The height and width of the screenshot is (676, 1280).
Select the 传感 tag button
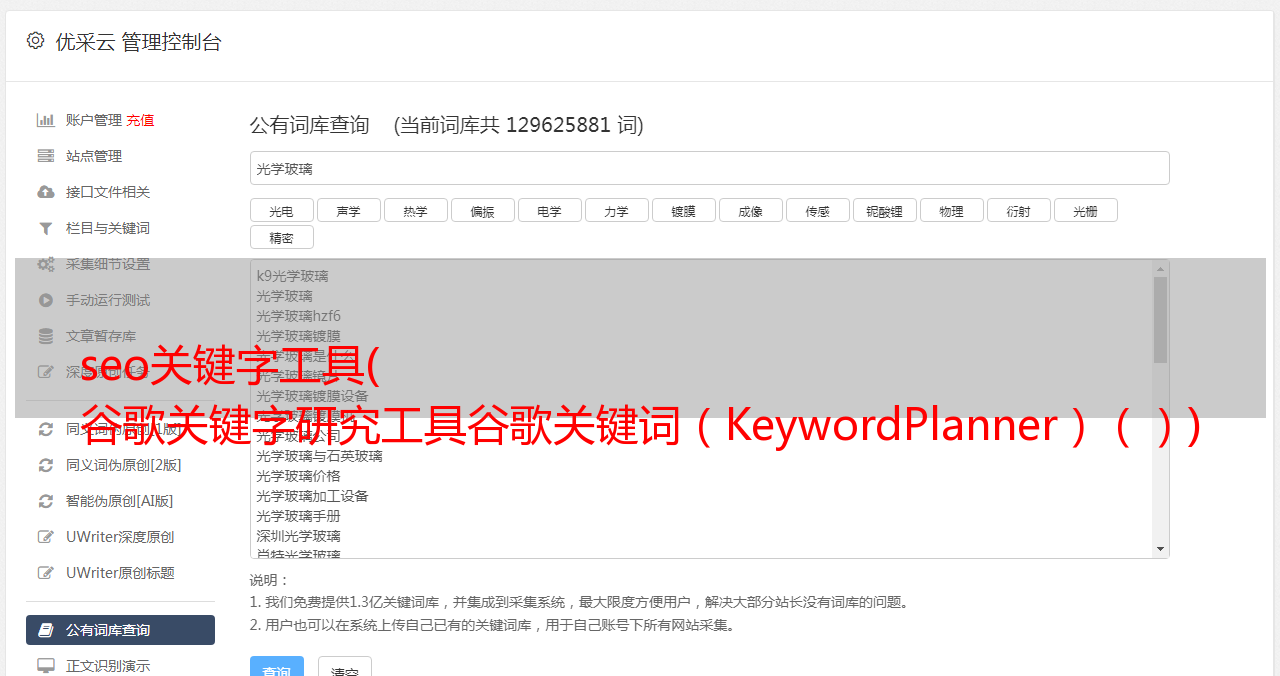tap(818, 210)
